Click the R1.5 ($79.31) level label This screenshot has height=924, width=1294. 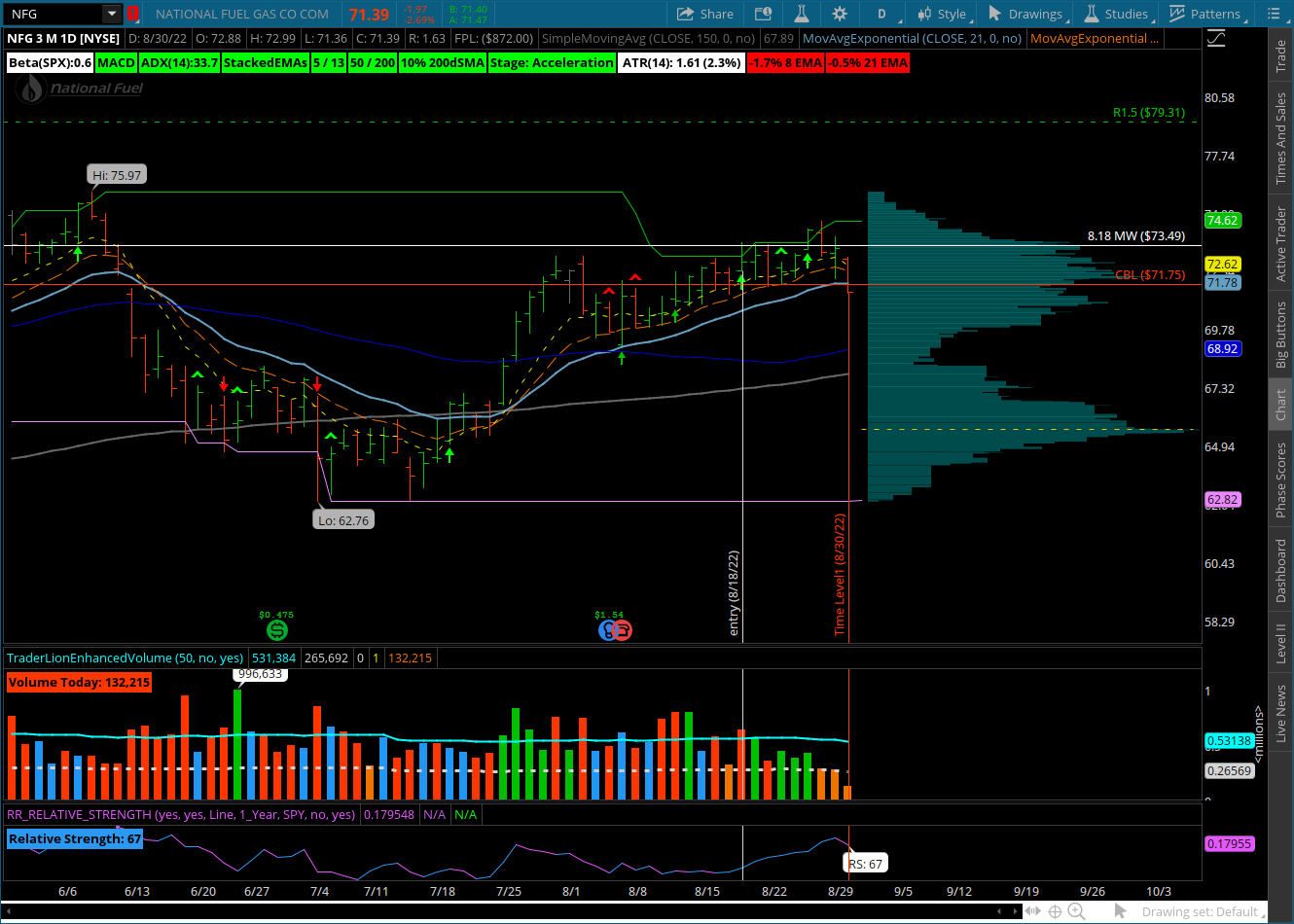click(x=1149, y=113)
